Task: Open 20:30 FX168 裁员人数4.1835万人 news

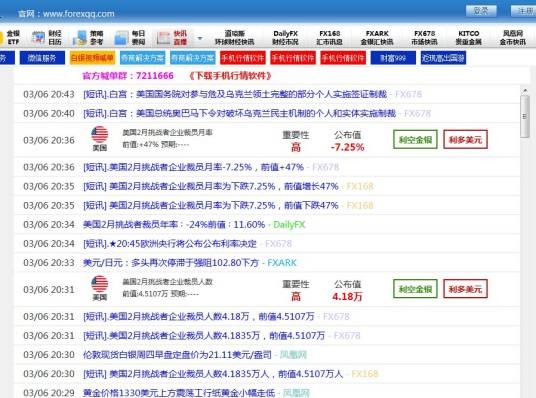Action: [x=213, y=374]
